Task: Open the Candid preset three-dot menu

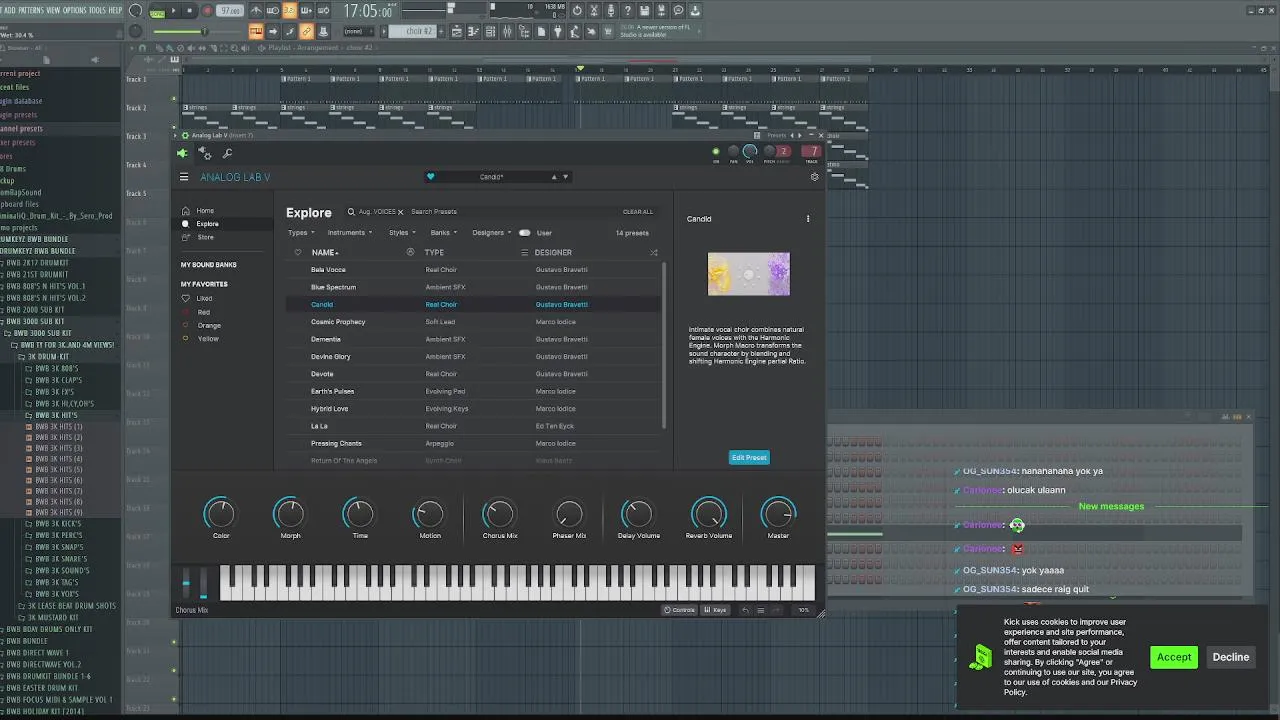Action: (808, 219)
